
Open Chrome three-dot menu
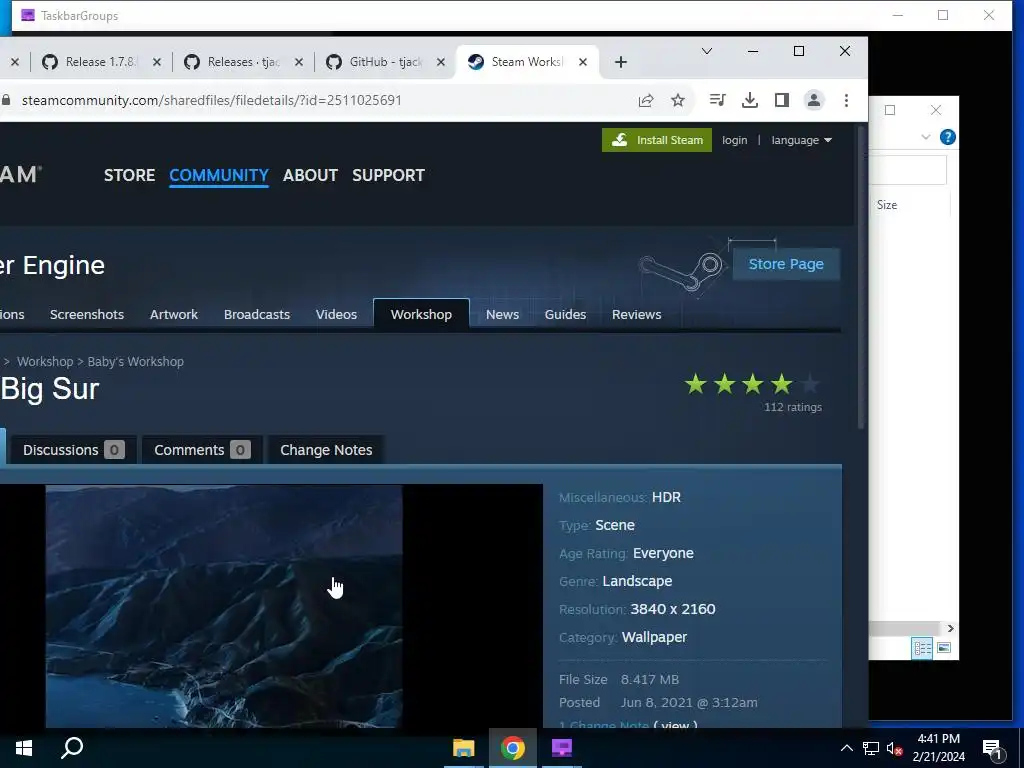(x=846, y=100)
